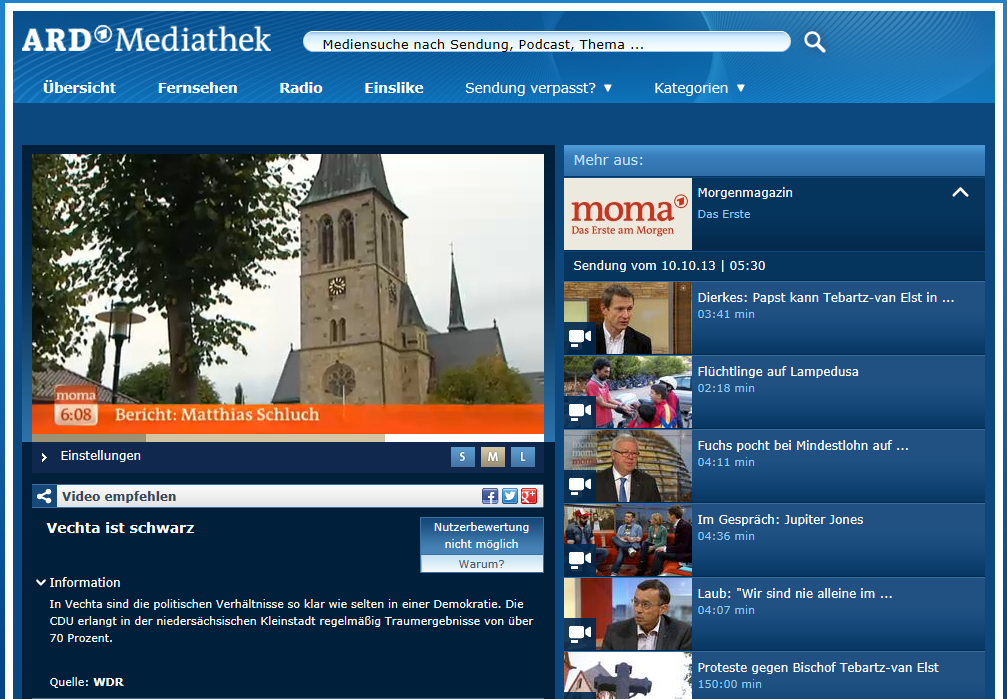Open the Radio section
Screen dimensions: 1007x699
click(301, 88)
